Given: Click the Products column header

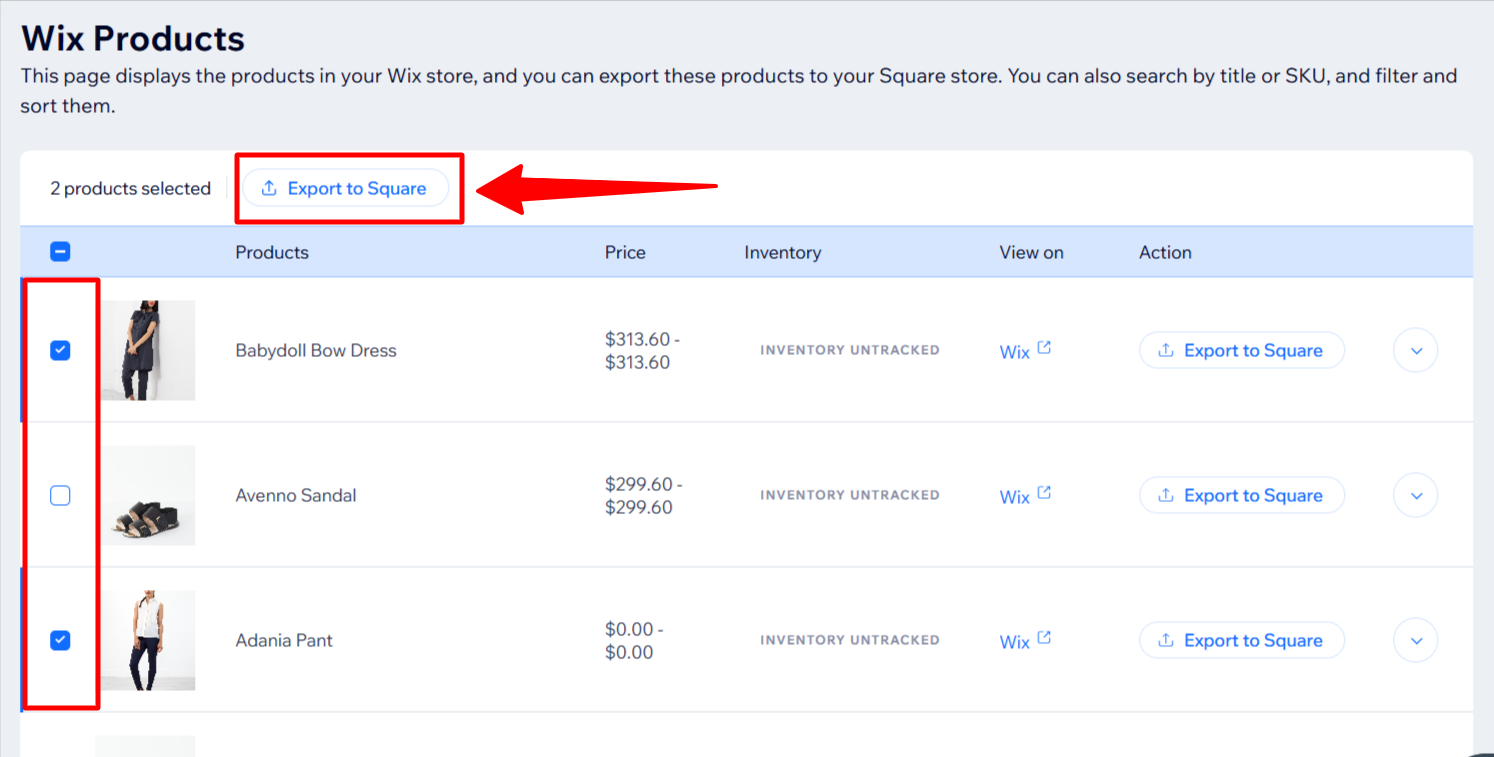Looking at the screenshot, I should (x=272, y=252).
